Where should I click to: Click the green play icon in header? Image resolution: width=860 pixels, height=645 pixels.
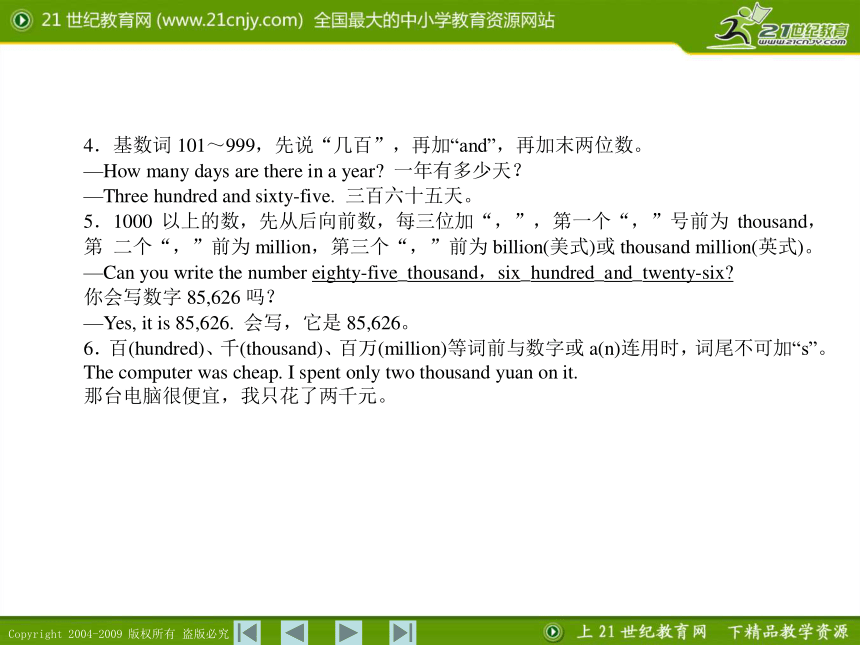tap(21, 21)
